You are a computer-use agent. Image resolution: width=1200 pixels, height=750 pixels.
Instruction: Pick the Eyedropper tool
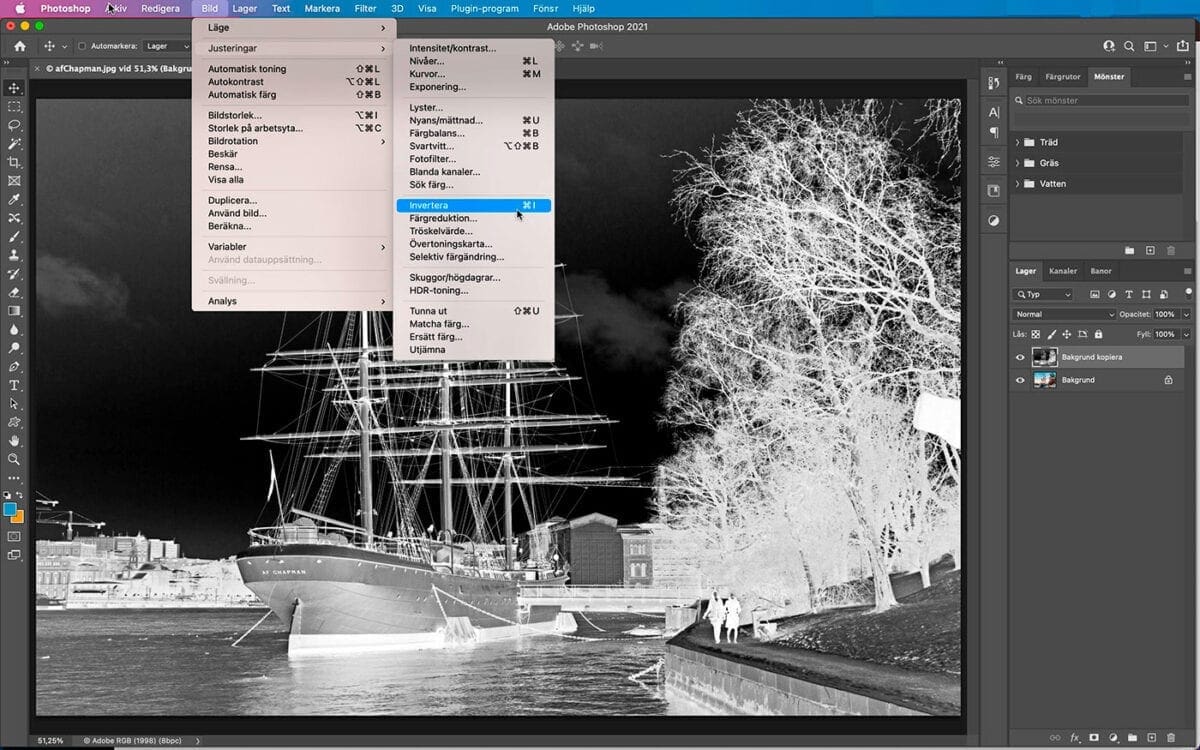(14, 199)
